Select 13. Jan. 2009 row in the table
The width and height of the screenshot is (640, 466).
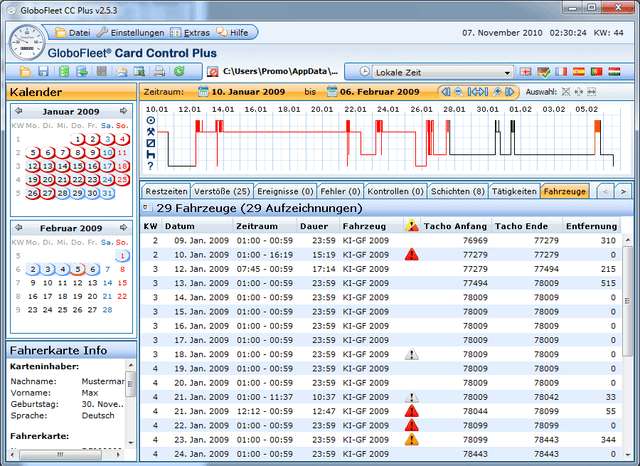381,283
